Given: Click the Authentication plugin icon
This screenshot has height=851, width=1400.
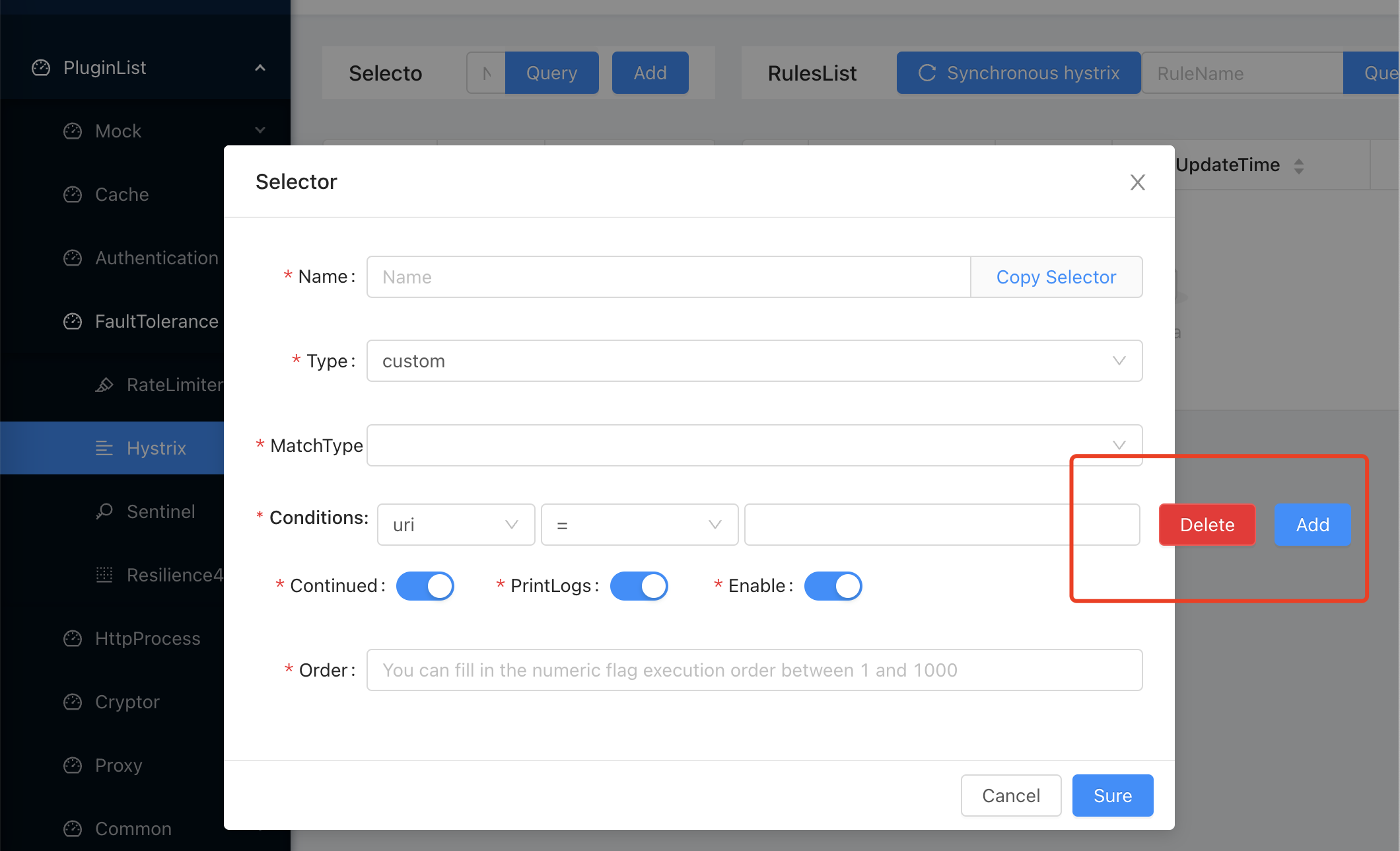Looking at the screenshot, I should pyautogui.click(x=71, y=258).
